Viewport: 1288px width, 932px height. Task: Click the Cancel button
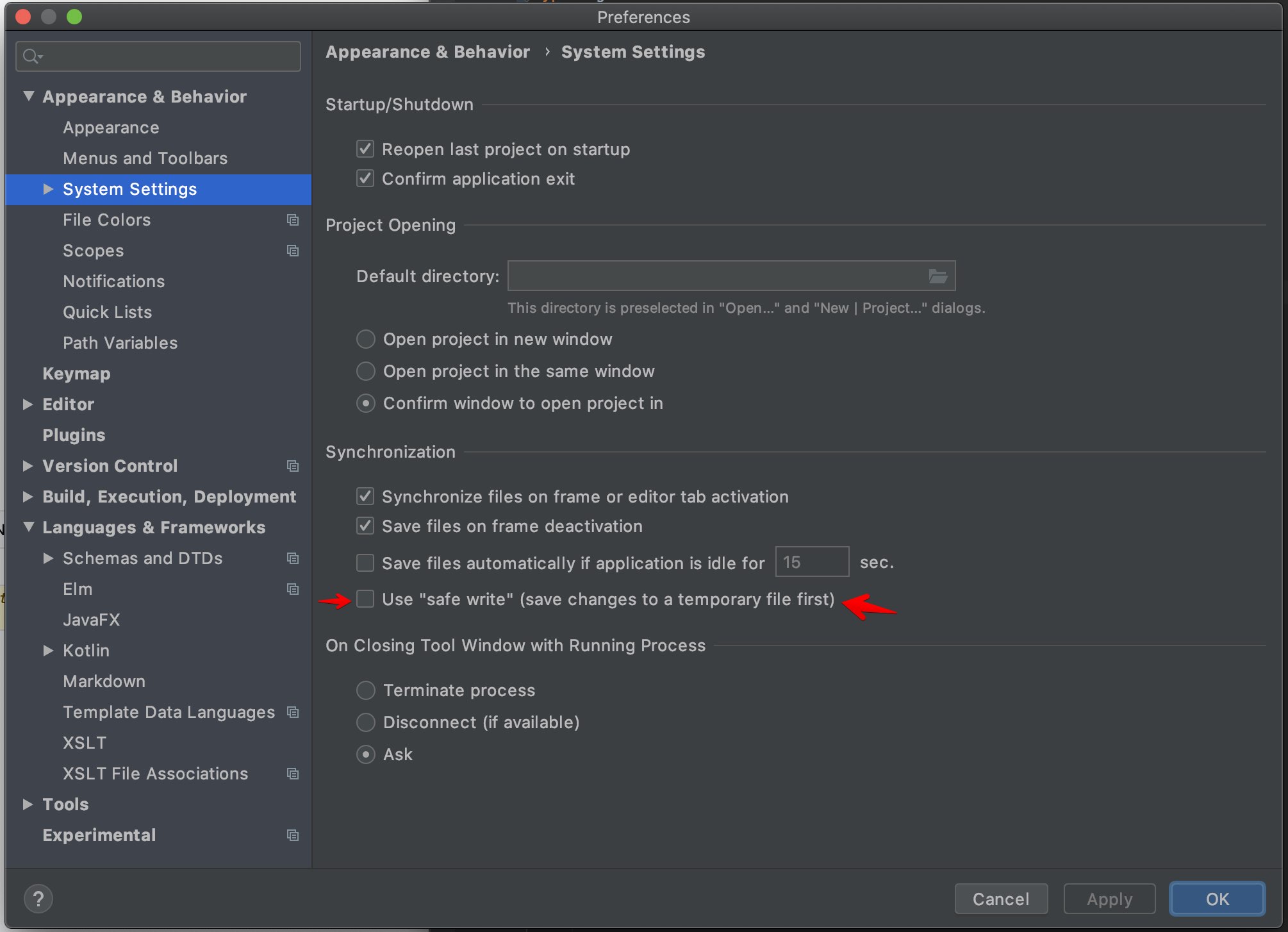point(1001,899)
